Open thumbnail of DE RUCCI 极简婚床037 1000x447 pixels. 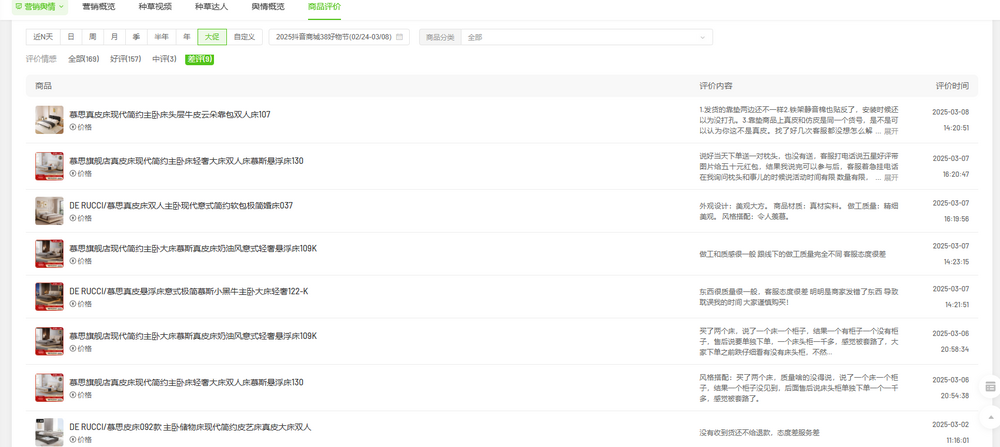[49, 211]
